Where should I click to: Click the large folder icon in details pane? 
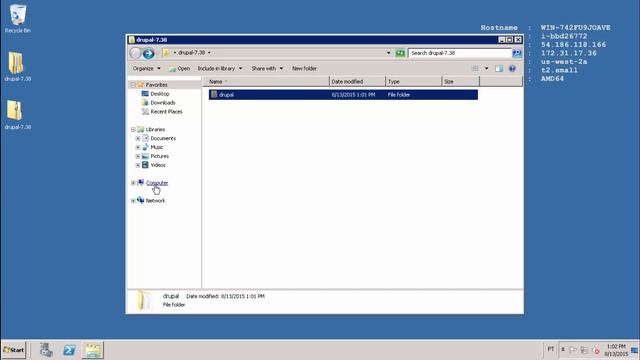[x=144, y=301]
